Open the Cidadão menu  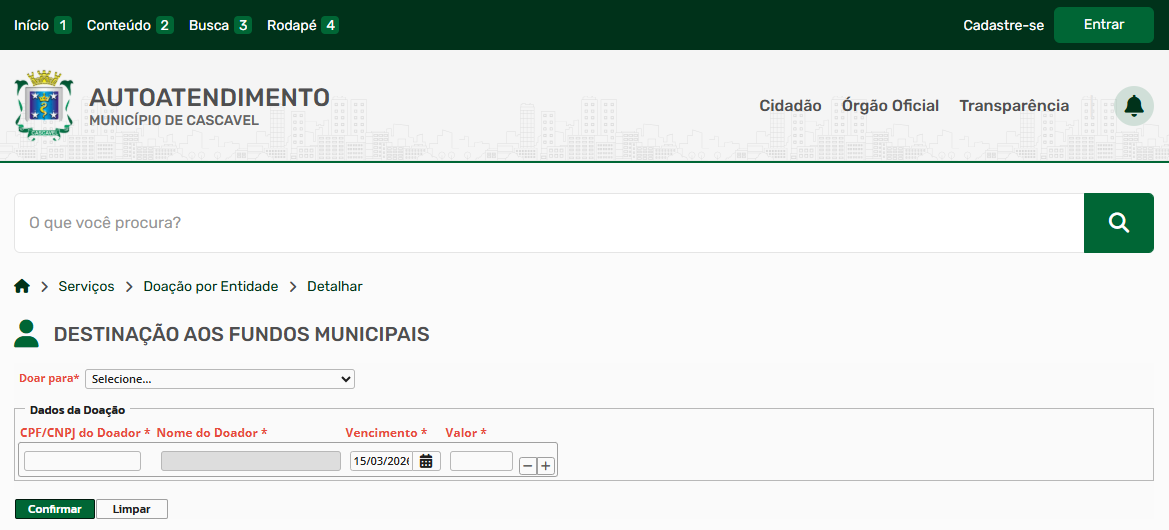790,106
